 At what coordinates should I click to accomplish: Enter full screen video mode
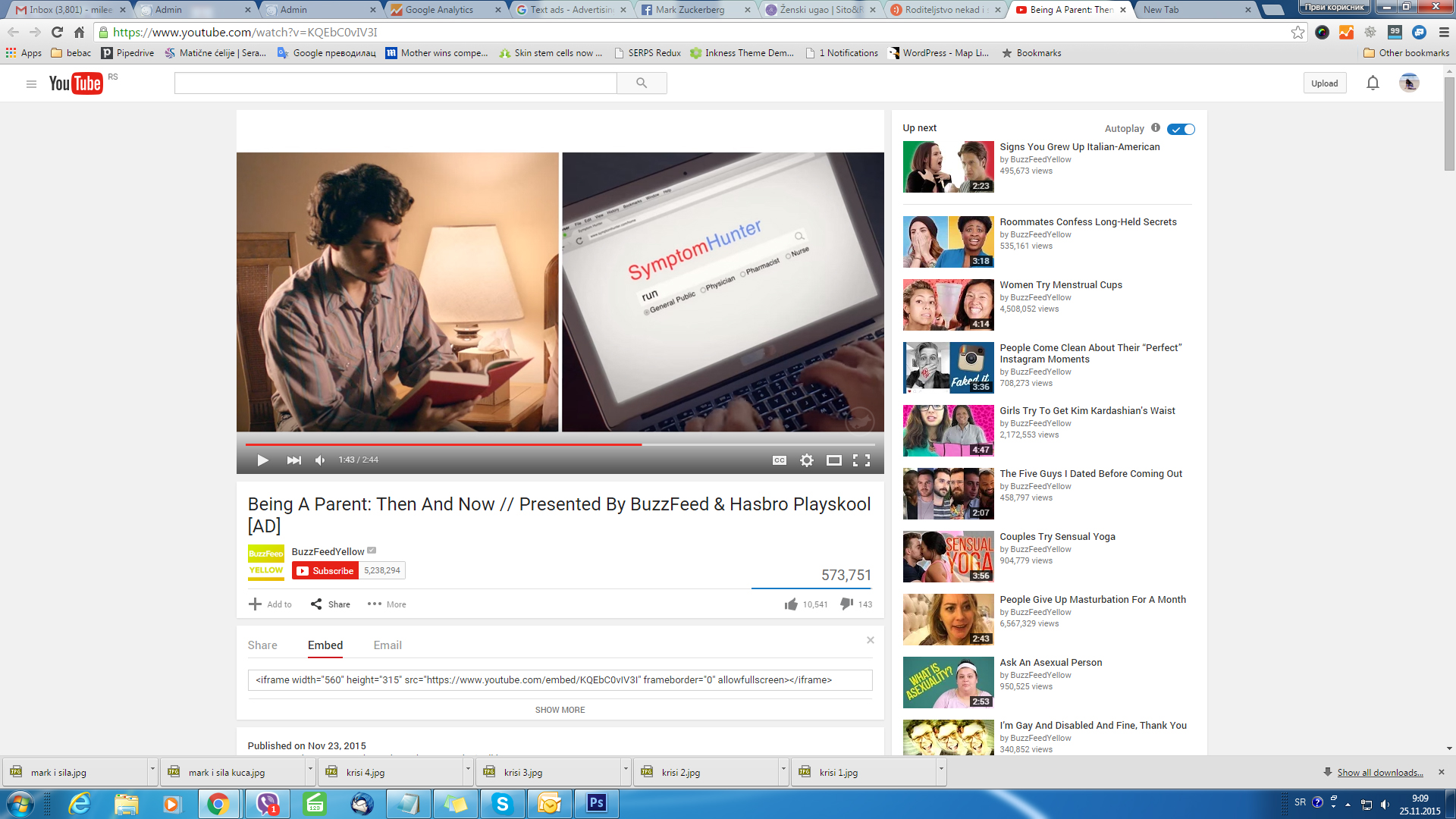coord(861,460)
